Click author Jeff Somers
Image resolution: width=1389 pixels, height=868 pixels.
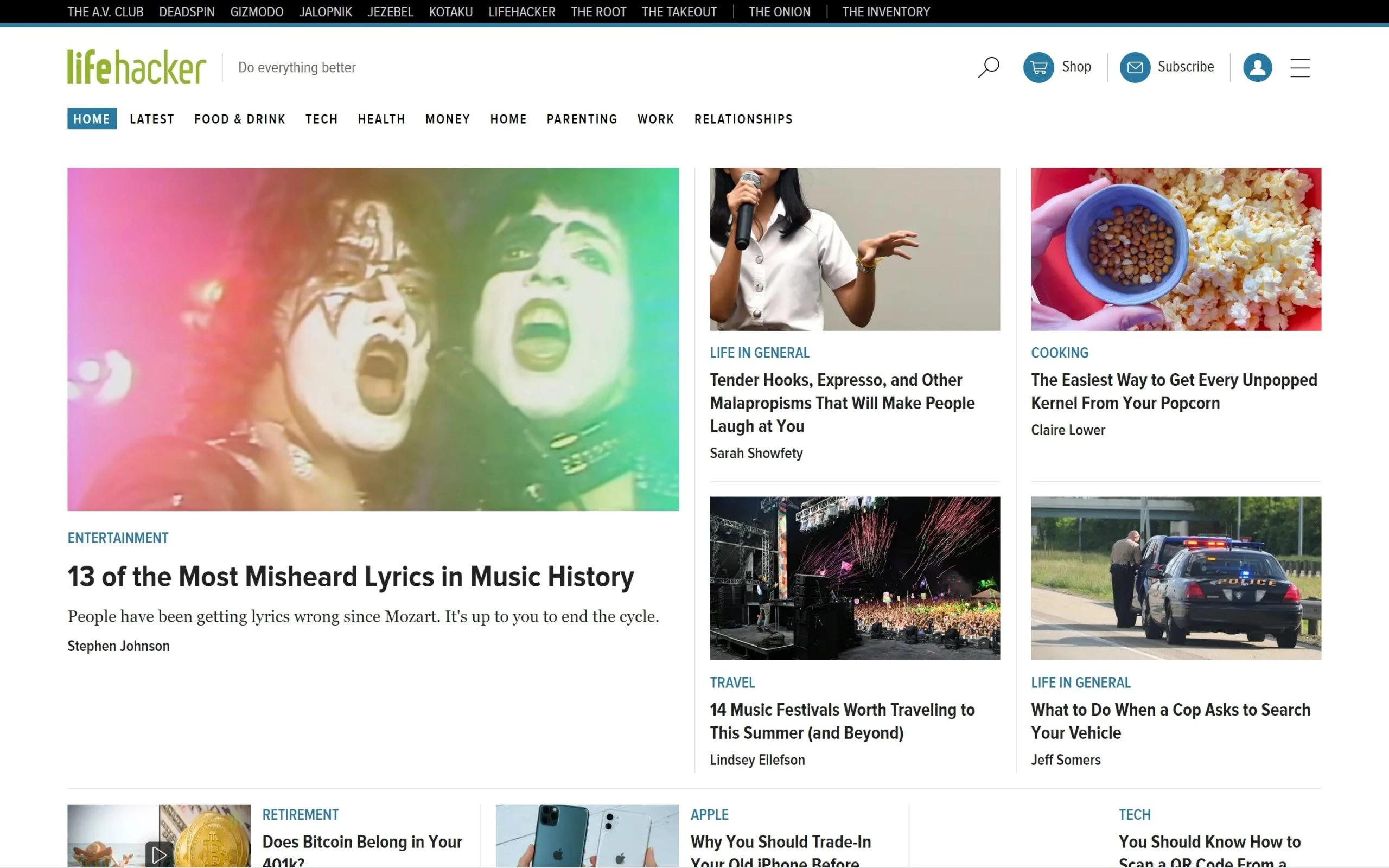pyautogui.click(x=1065, y=759)
